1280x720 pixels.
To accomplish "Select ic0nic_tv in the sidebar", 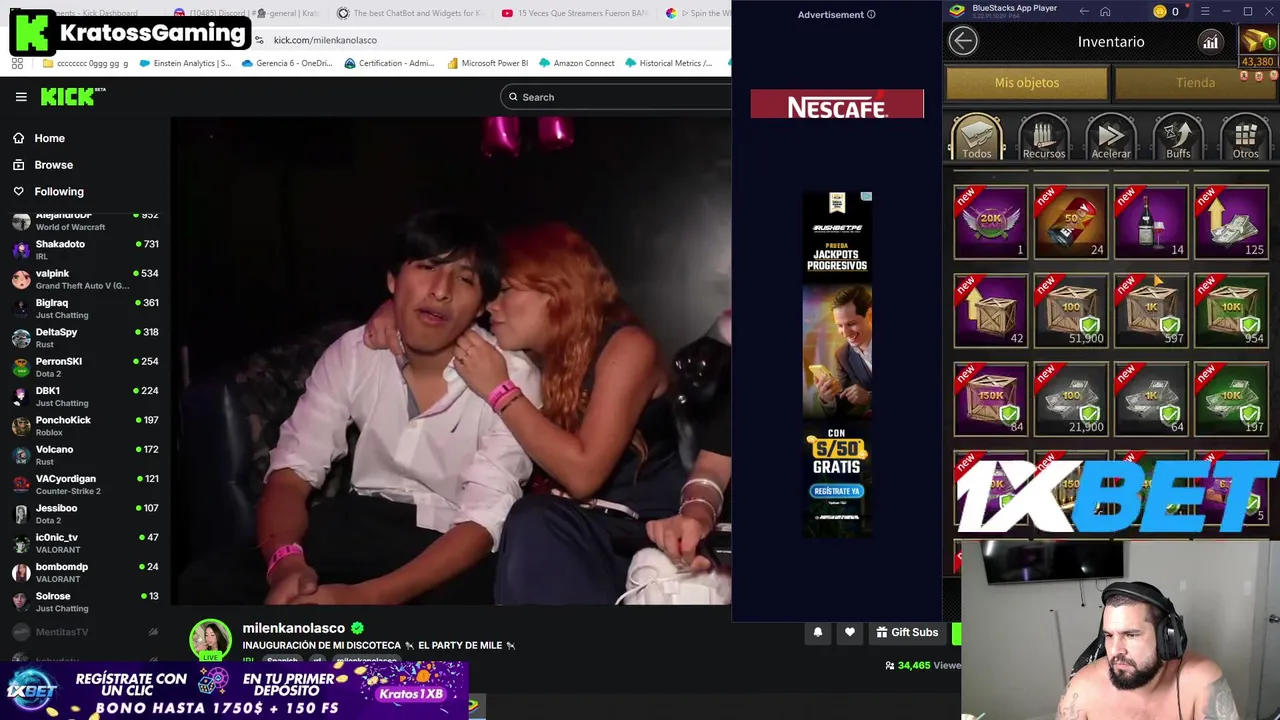I will (85, 543).
